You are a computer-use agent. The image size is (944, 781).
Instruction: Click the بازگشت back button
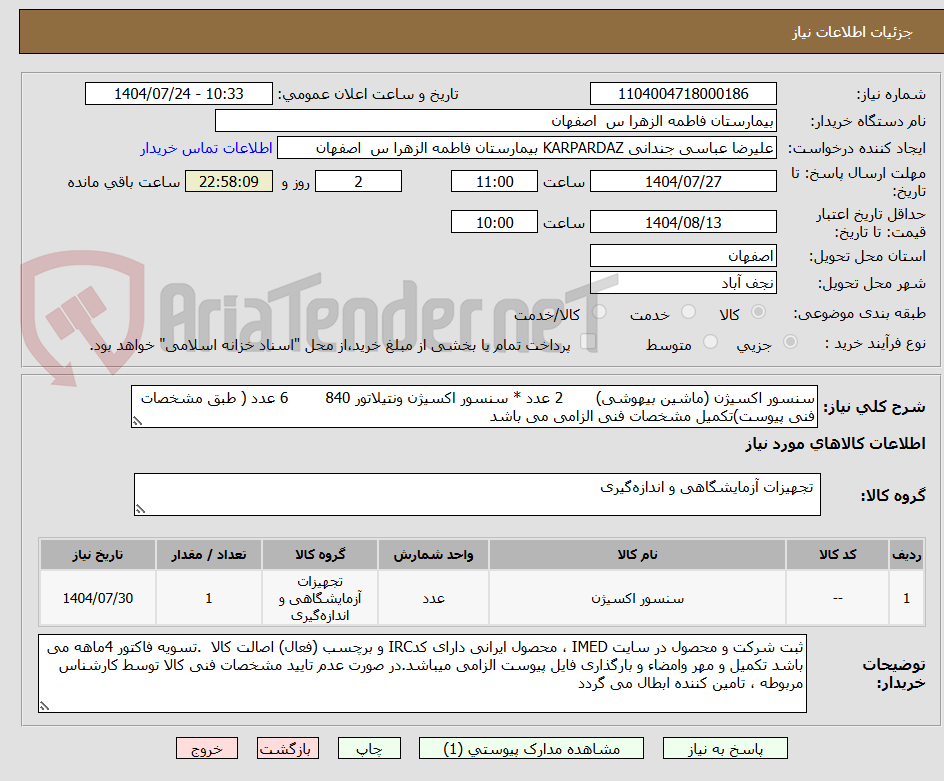pyautogui.click(x=288, y=748)
